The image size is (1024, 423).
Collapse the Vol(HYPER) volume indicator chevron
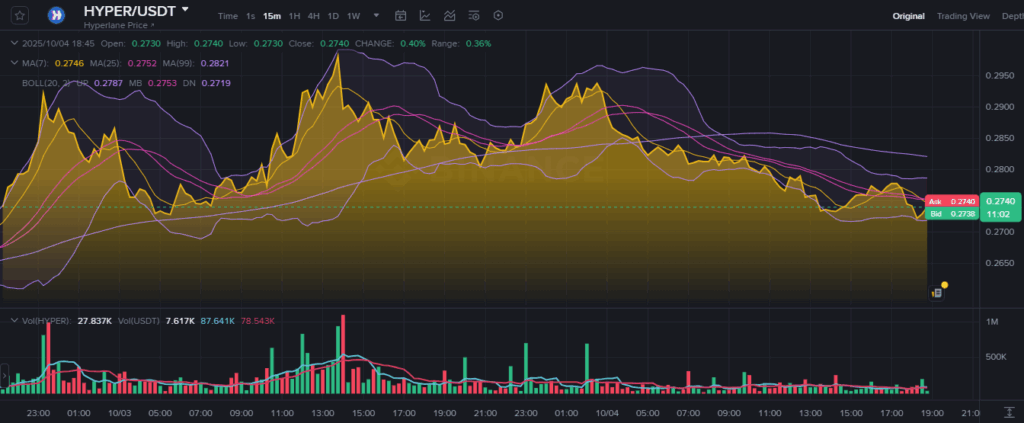12,320
